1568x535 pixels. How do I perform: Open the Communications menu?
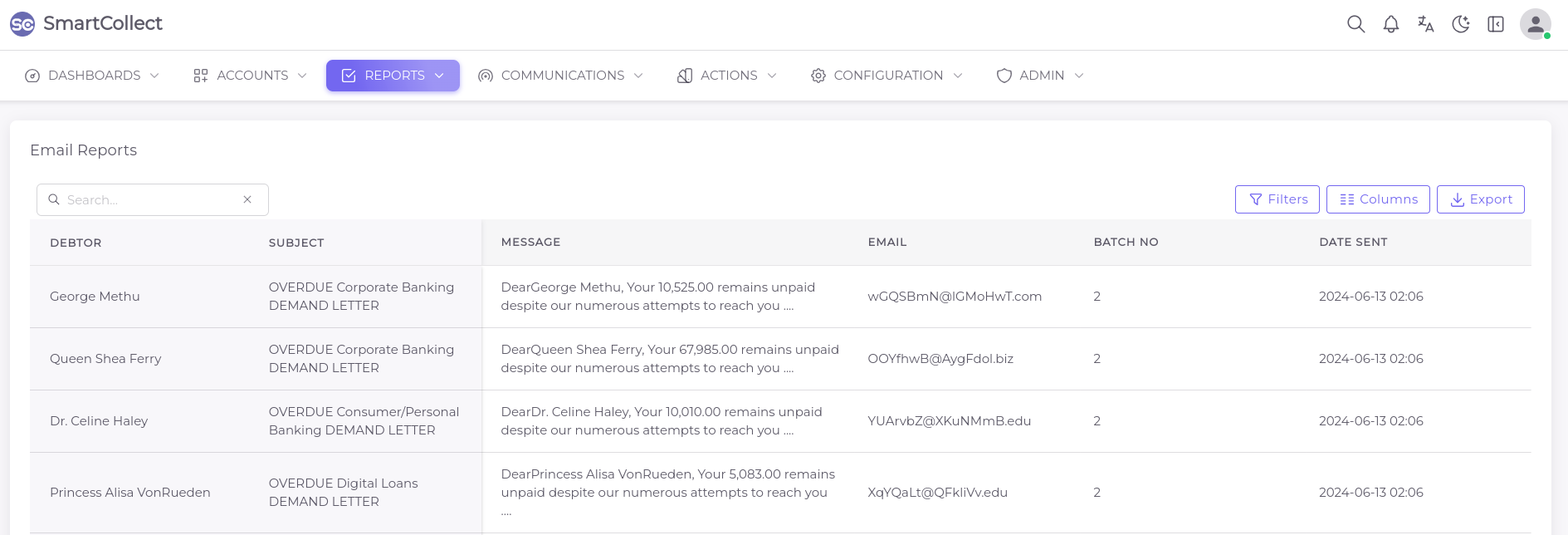(560, 76)
